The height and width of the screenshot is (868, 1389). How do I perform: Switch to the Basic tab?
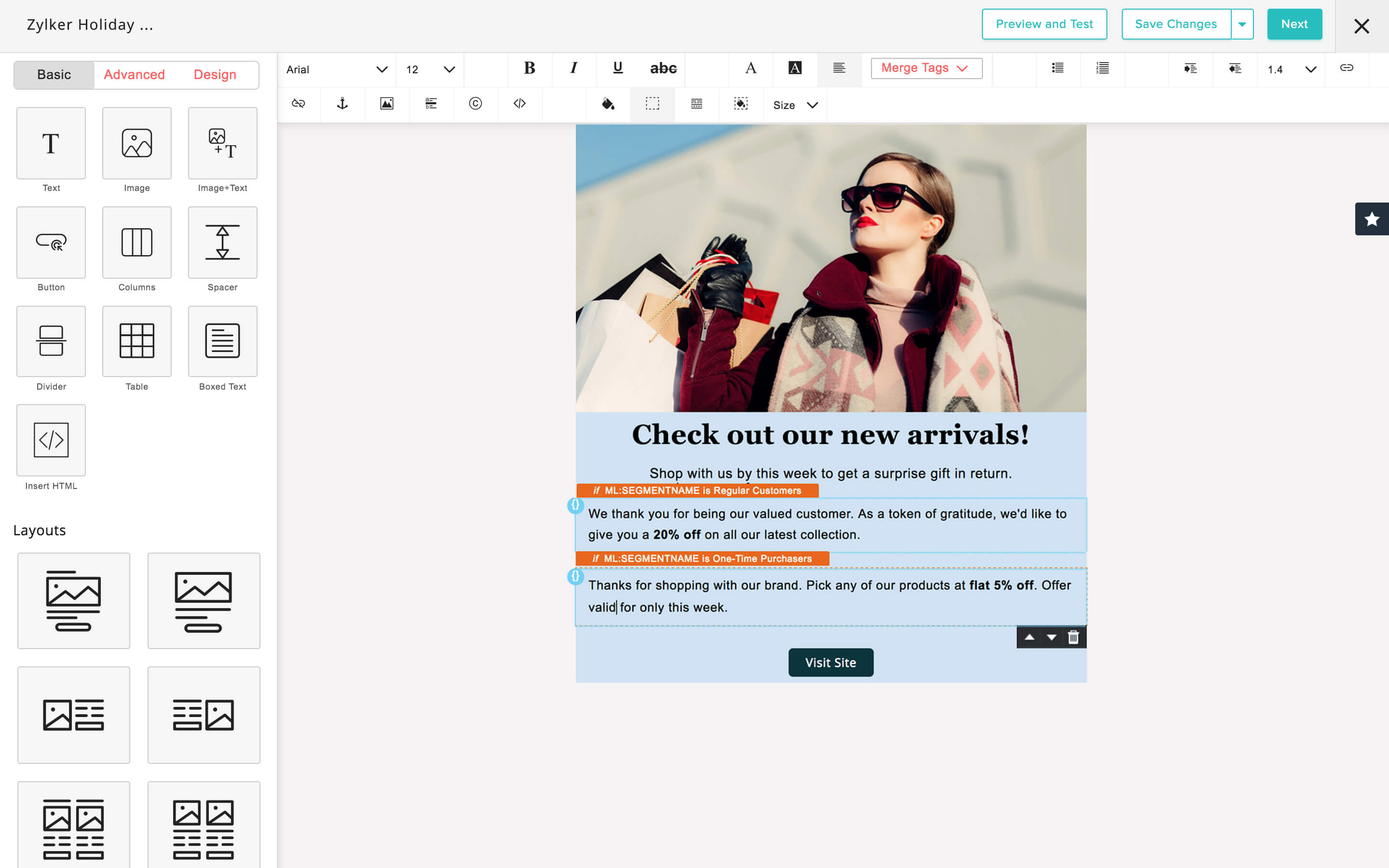pos(54,75)
